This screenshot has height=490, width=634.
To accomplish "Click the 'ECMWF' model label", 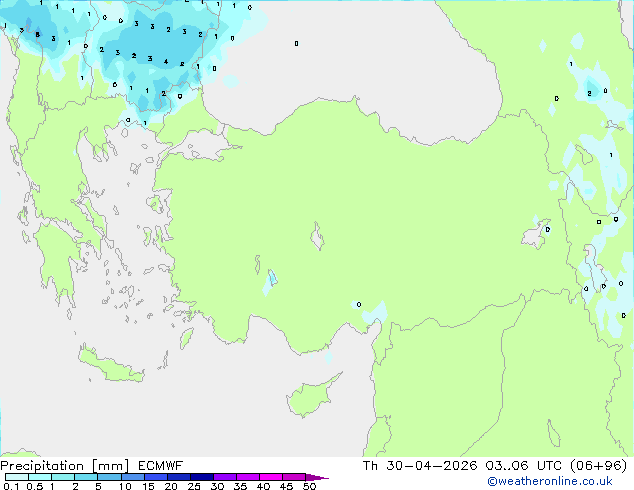I will tap(161, 466).
